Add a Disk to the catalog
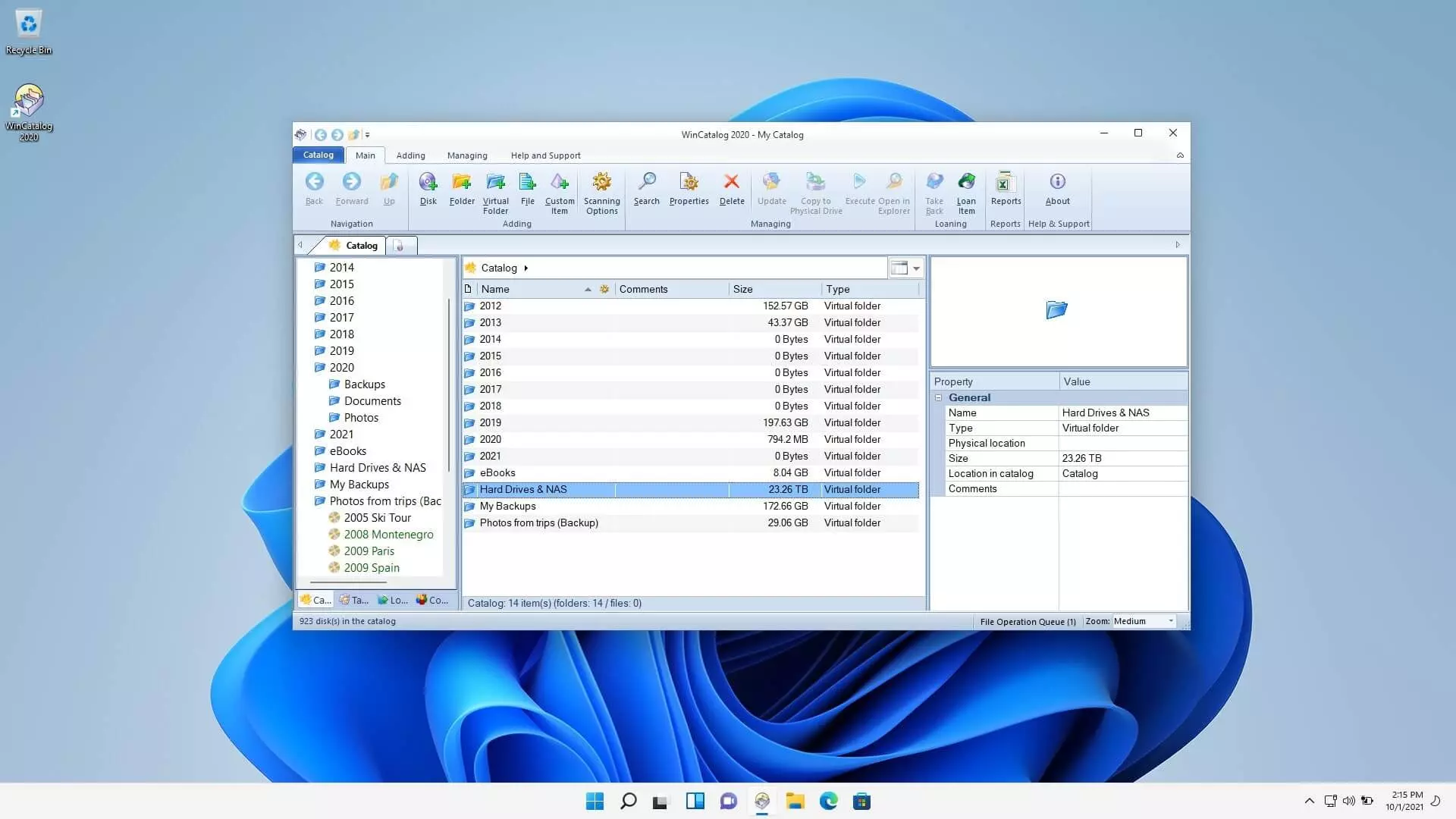1456x819 pixels. point(428,189)
